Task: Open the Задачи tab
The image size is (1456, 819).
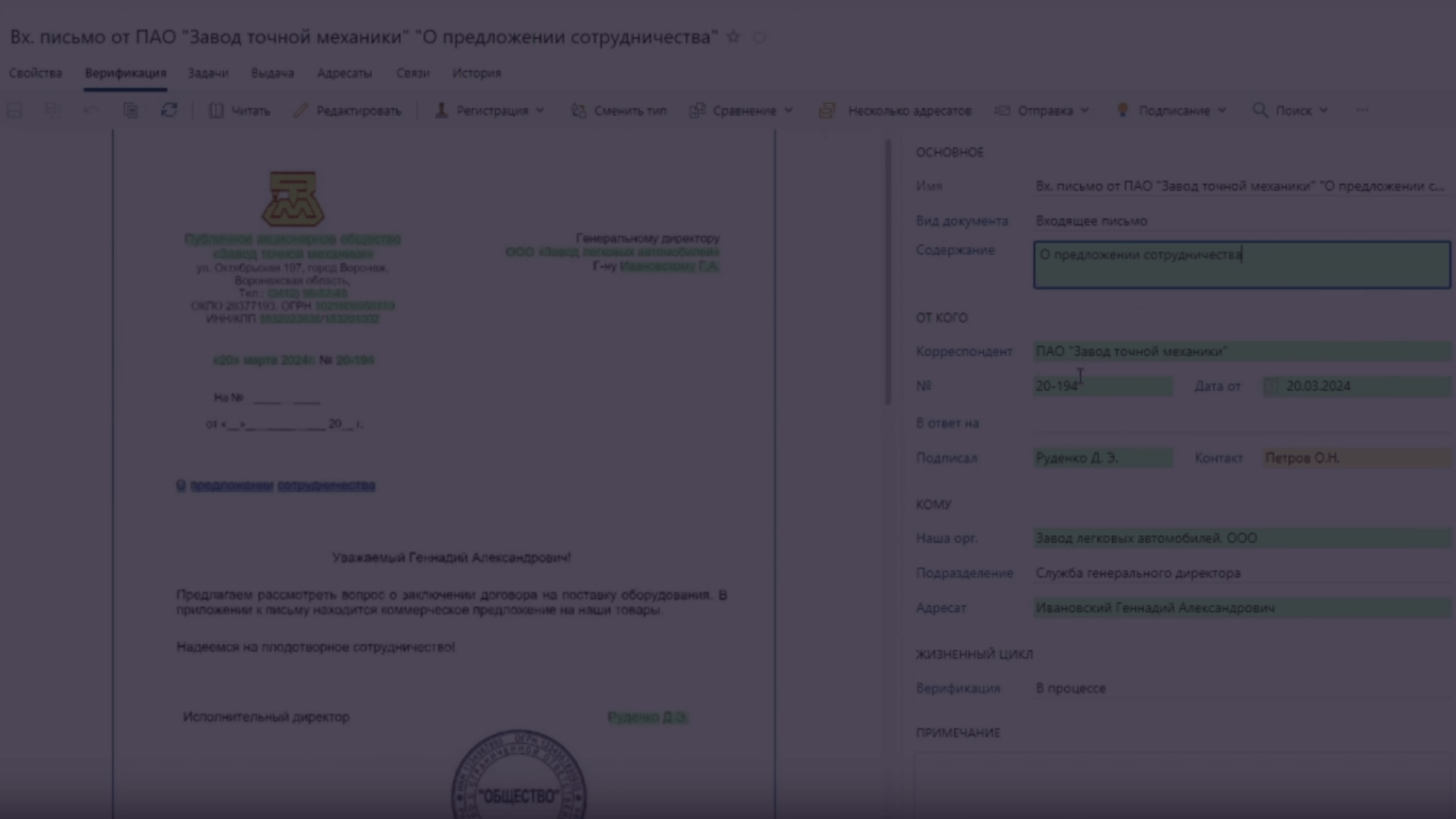Action: click(208, 74)
